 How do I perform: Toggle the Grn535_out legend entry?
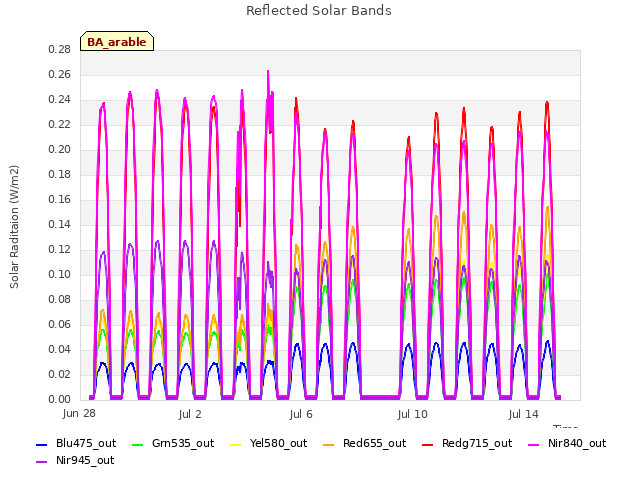click(x=173, y=444)
